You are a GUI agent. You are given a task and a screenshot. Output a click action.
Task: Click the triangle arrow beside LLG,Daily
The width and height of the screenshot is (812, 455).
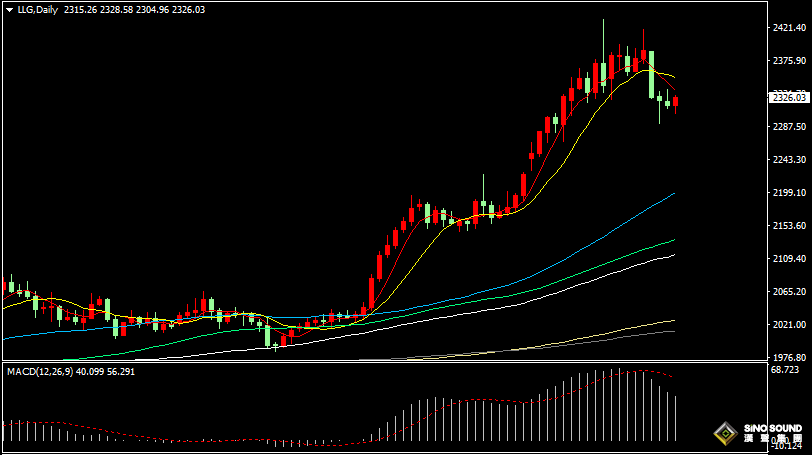tap(8, 9)
